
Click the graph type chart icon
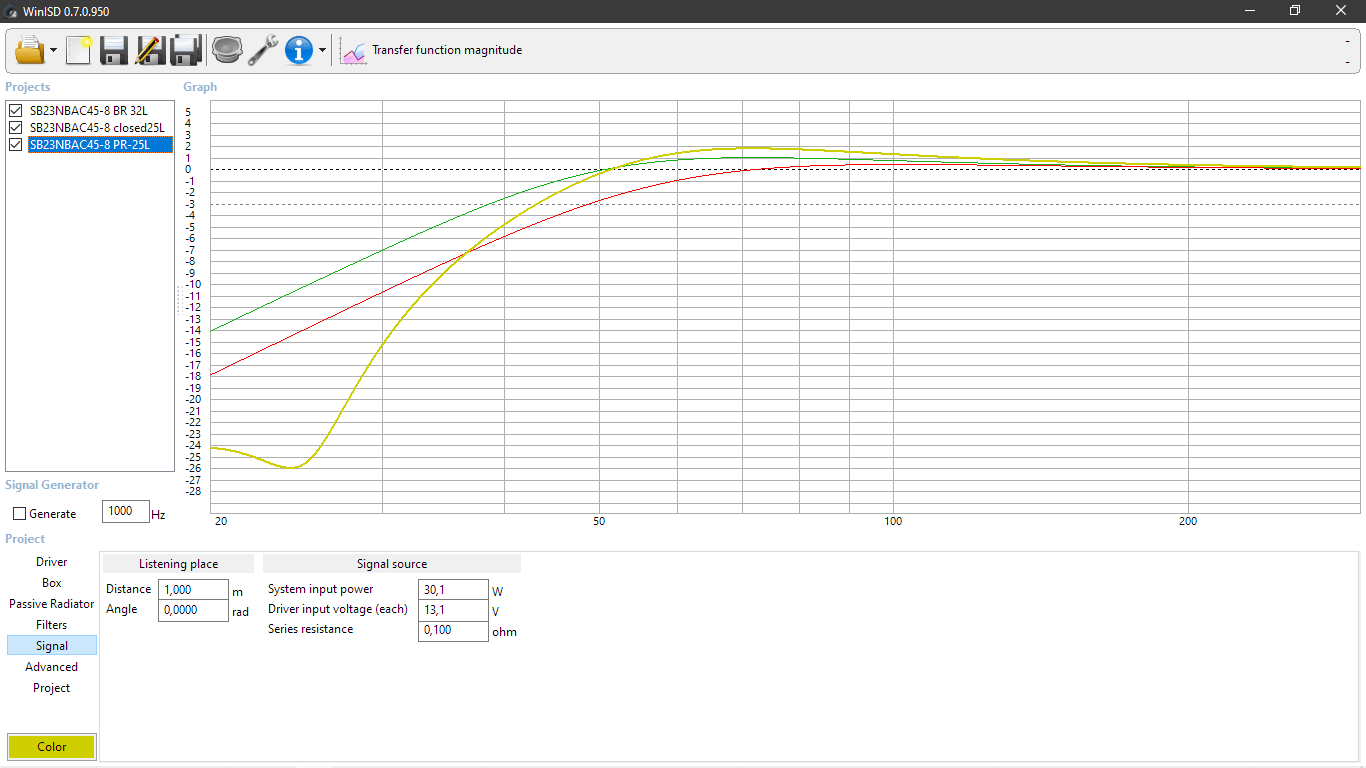353,50
